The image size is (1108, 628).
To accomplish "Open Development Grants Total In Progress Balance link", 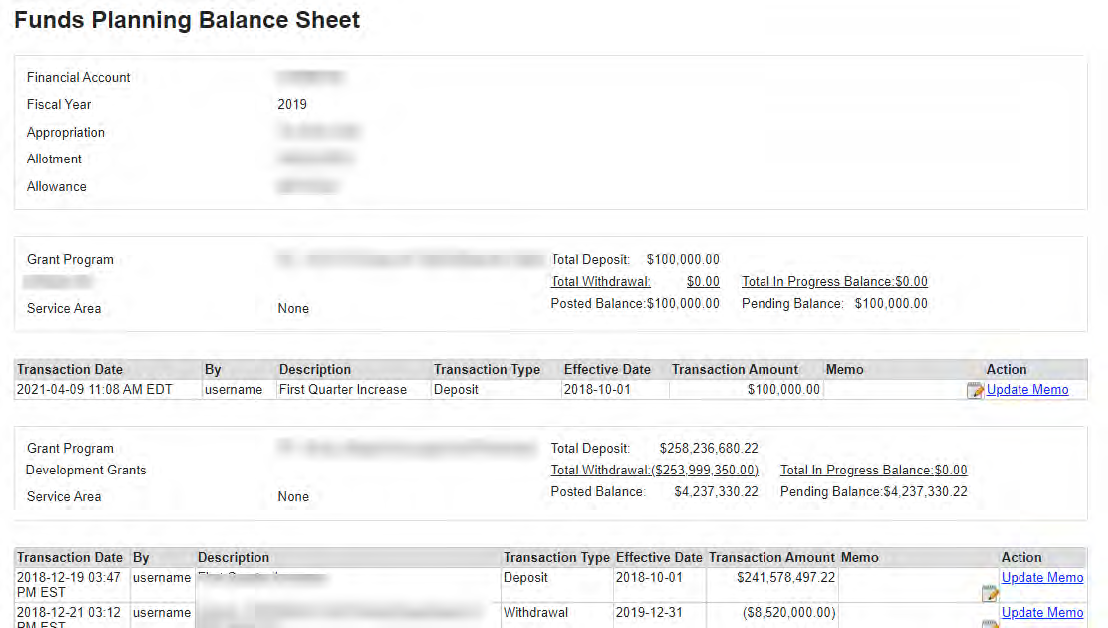I will [x=873, y=470].
